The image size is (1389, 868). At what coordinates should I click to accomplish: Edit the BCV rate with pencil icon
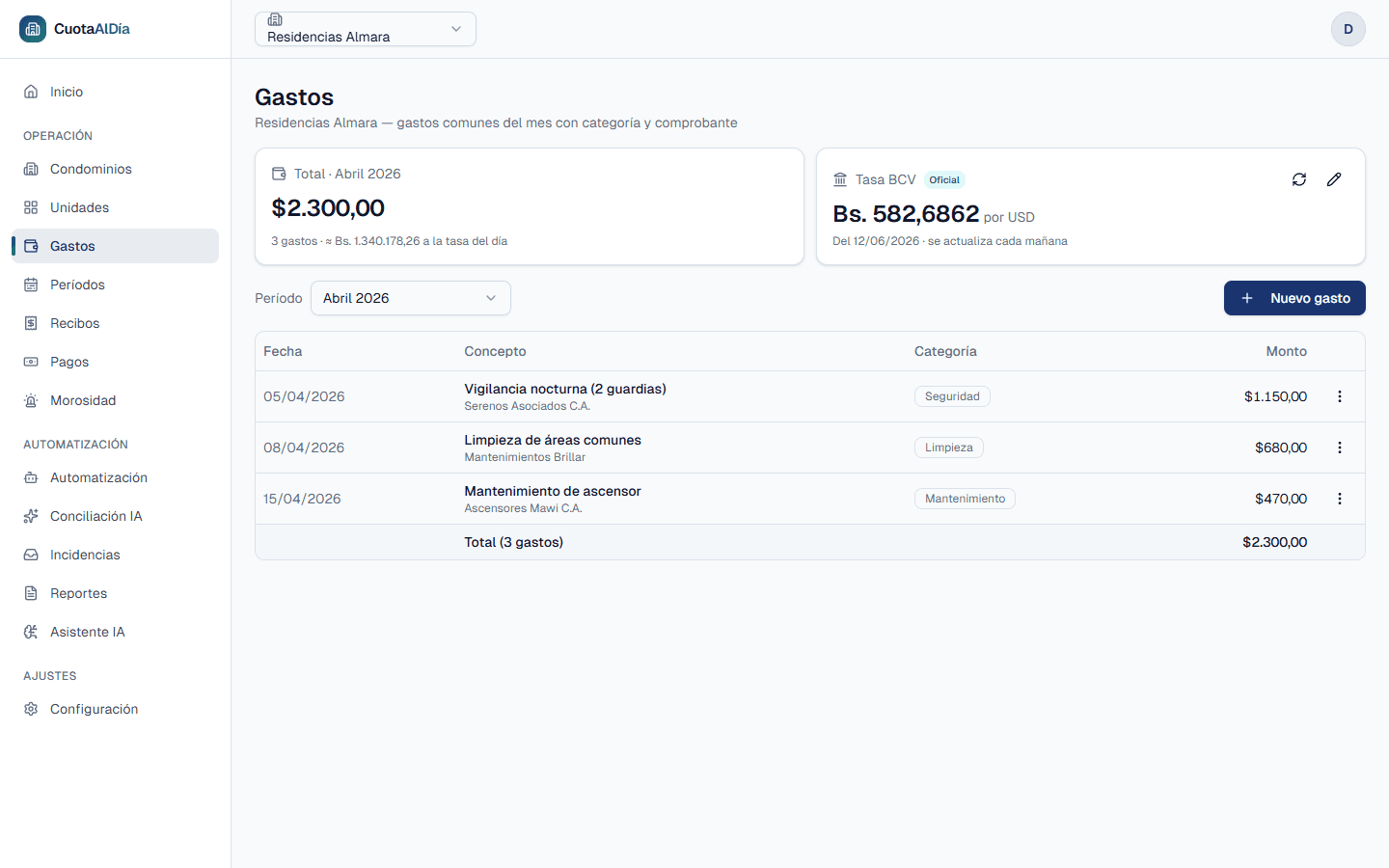pyautogui.click(x=1334, y=179)
